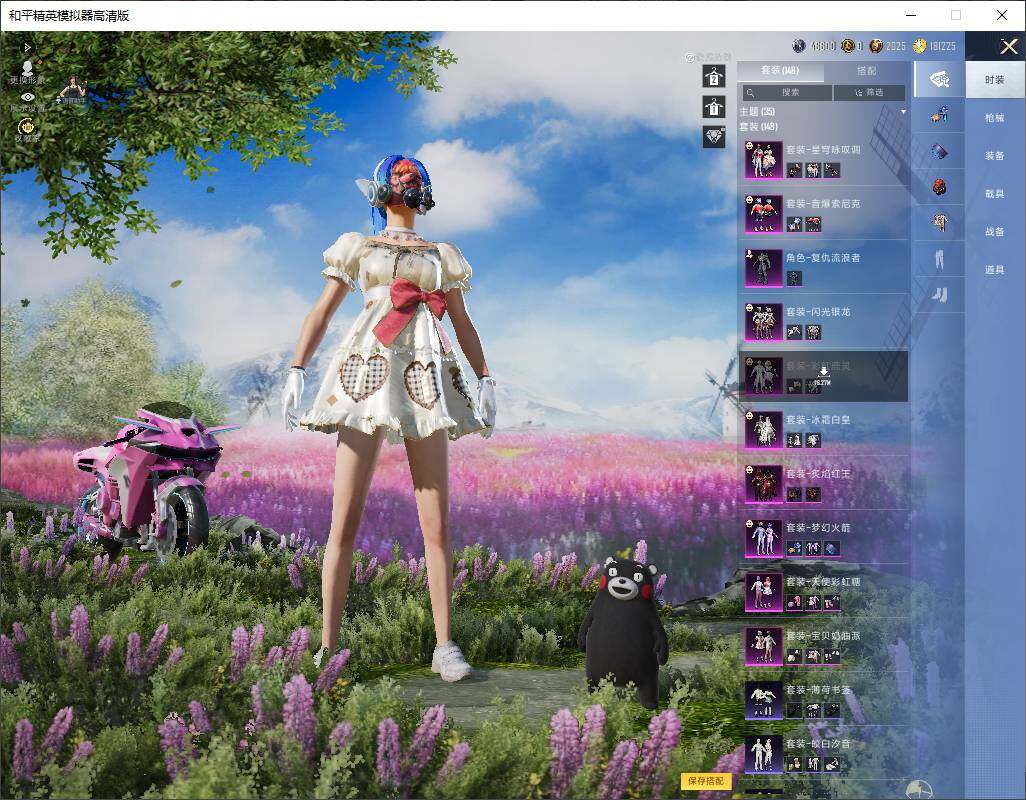This screenshot has width=1026, height=800.
Task: Select the 套装-梦幻火箭 outfit thumbnail
Action: point(764,538)
